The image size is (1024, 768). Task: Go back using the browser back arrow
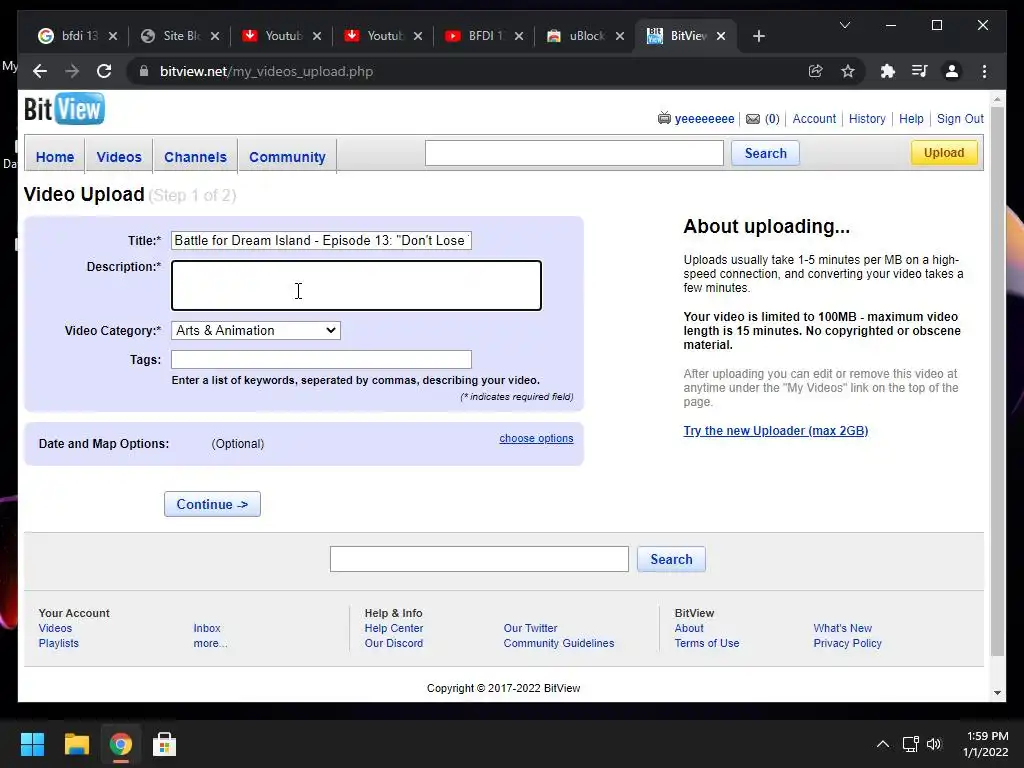(40, 71)
